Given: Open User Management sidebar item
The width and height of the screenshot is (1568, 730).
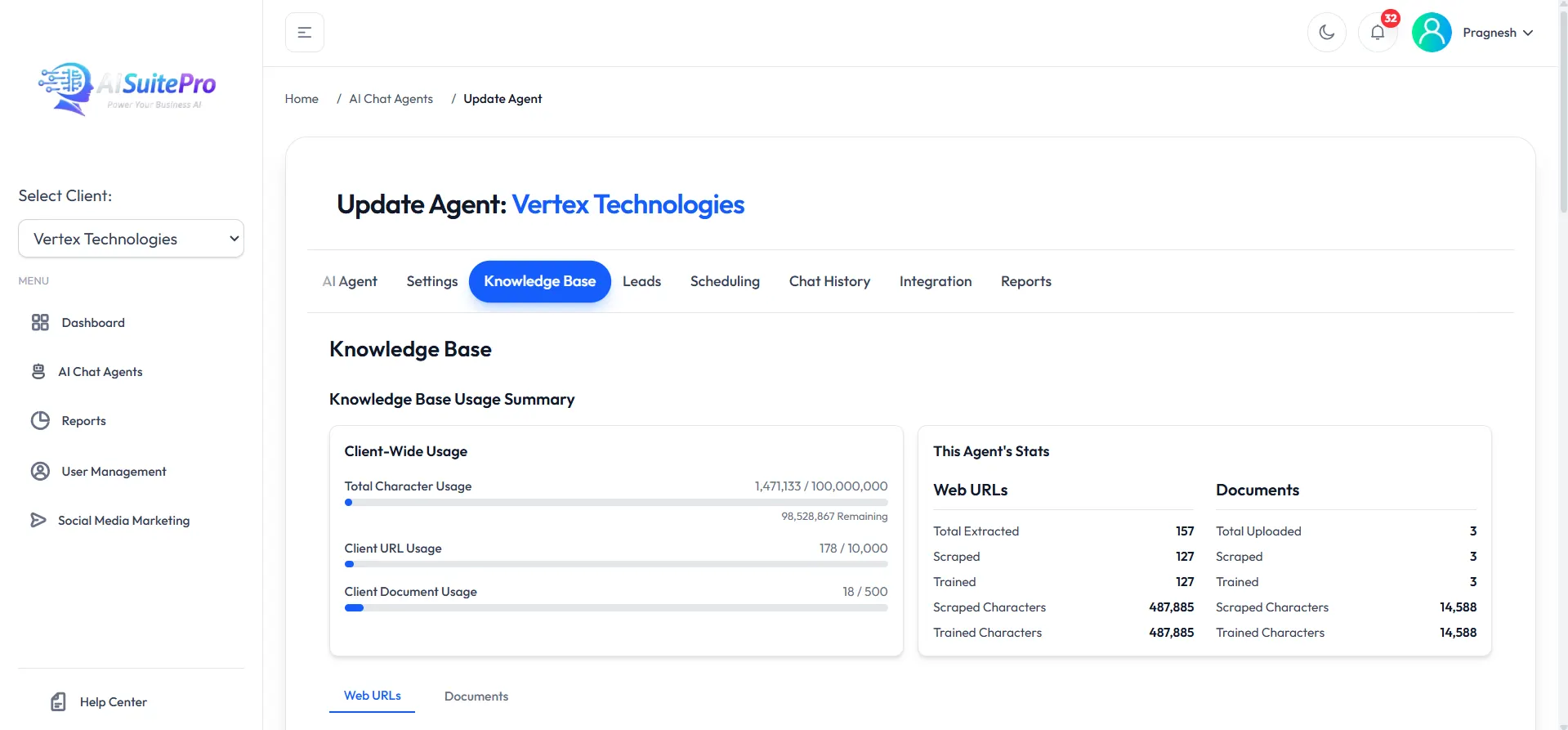Looking at the screenshot, I should (114, 472).
